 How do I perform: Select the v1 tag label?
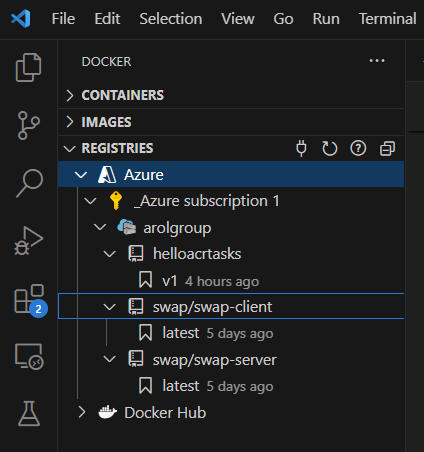170,281
